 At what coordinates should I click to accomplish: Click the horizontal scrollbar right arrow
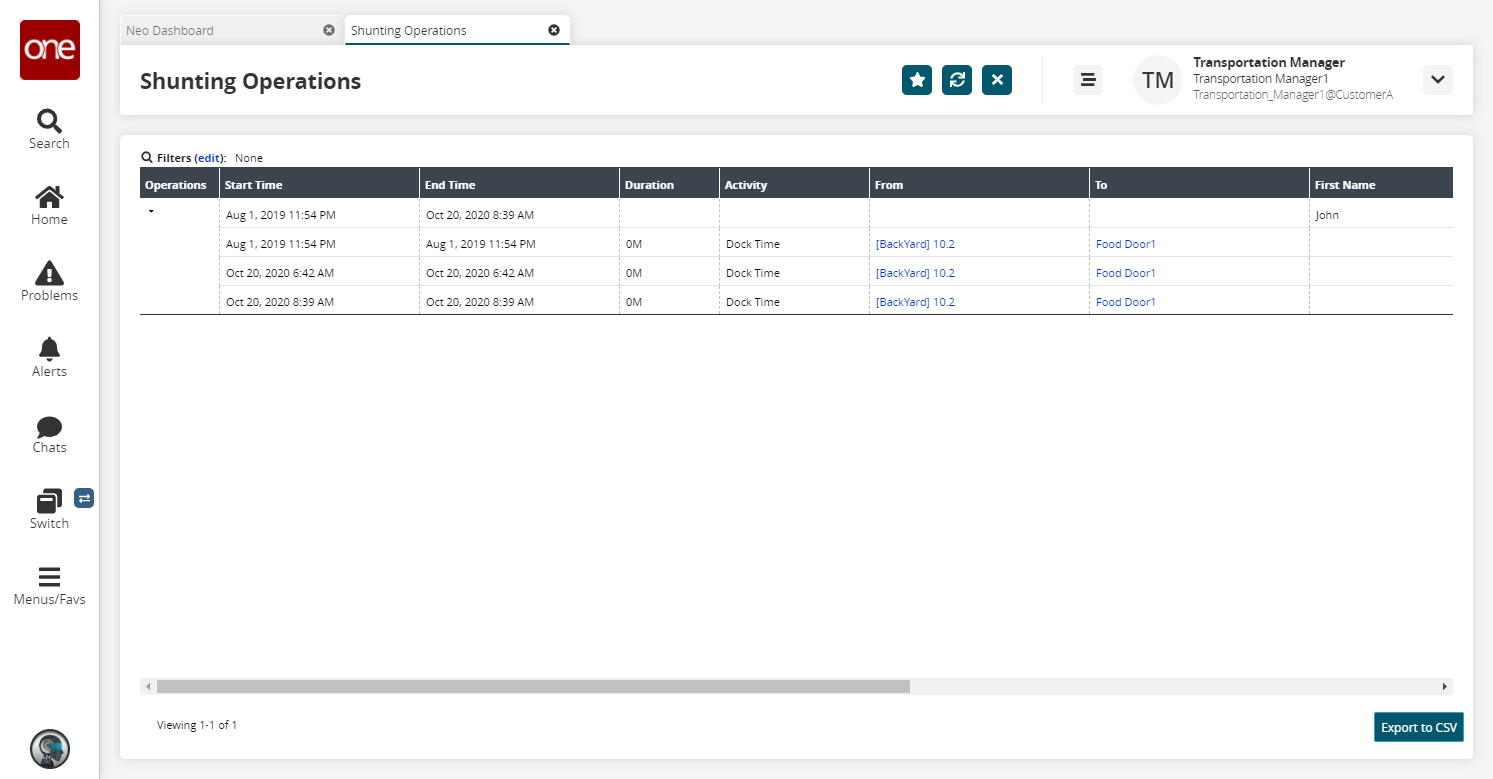click(1444, 687)
